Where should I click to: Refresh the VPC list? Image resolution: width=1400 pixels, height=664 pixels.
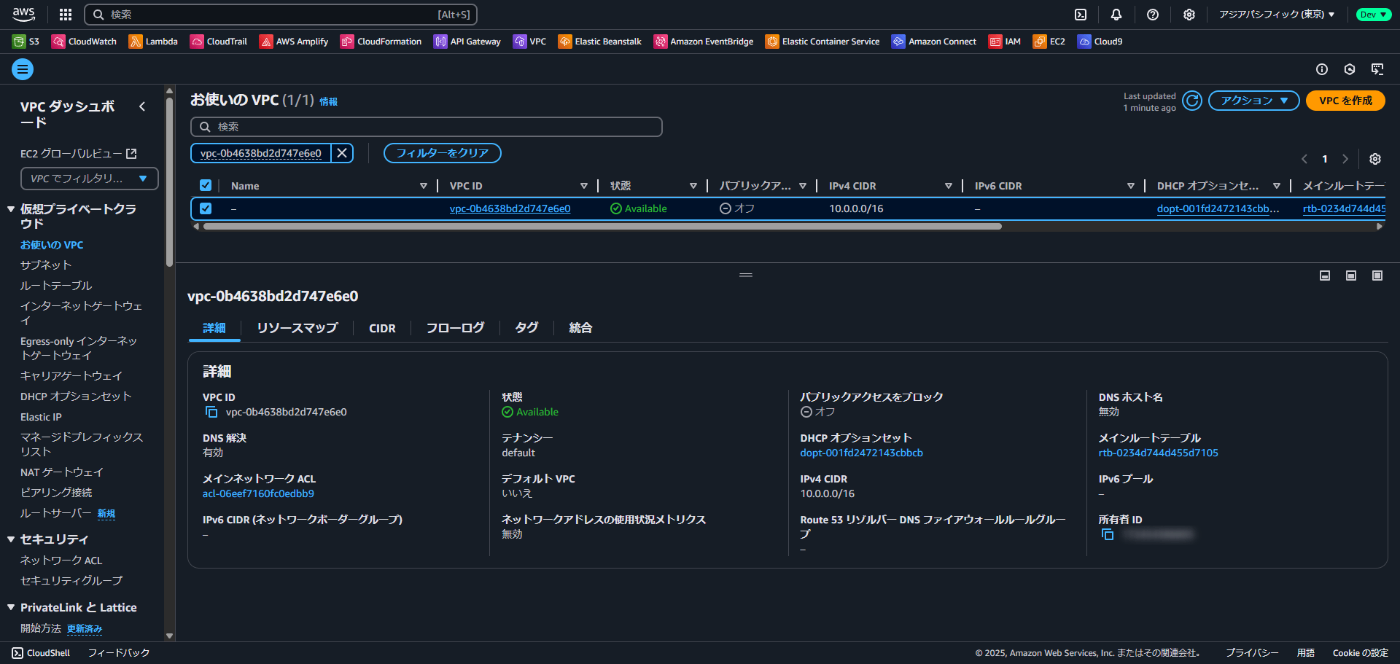1192,100
